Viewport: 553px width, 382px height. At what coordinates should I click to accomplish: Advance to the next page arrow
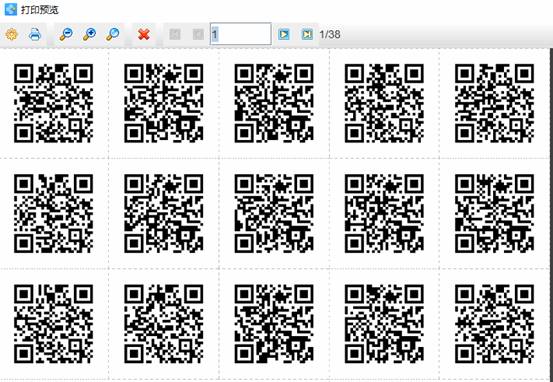(284, 34)
